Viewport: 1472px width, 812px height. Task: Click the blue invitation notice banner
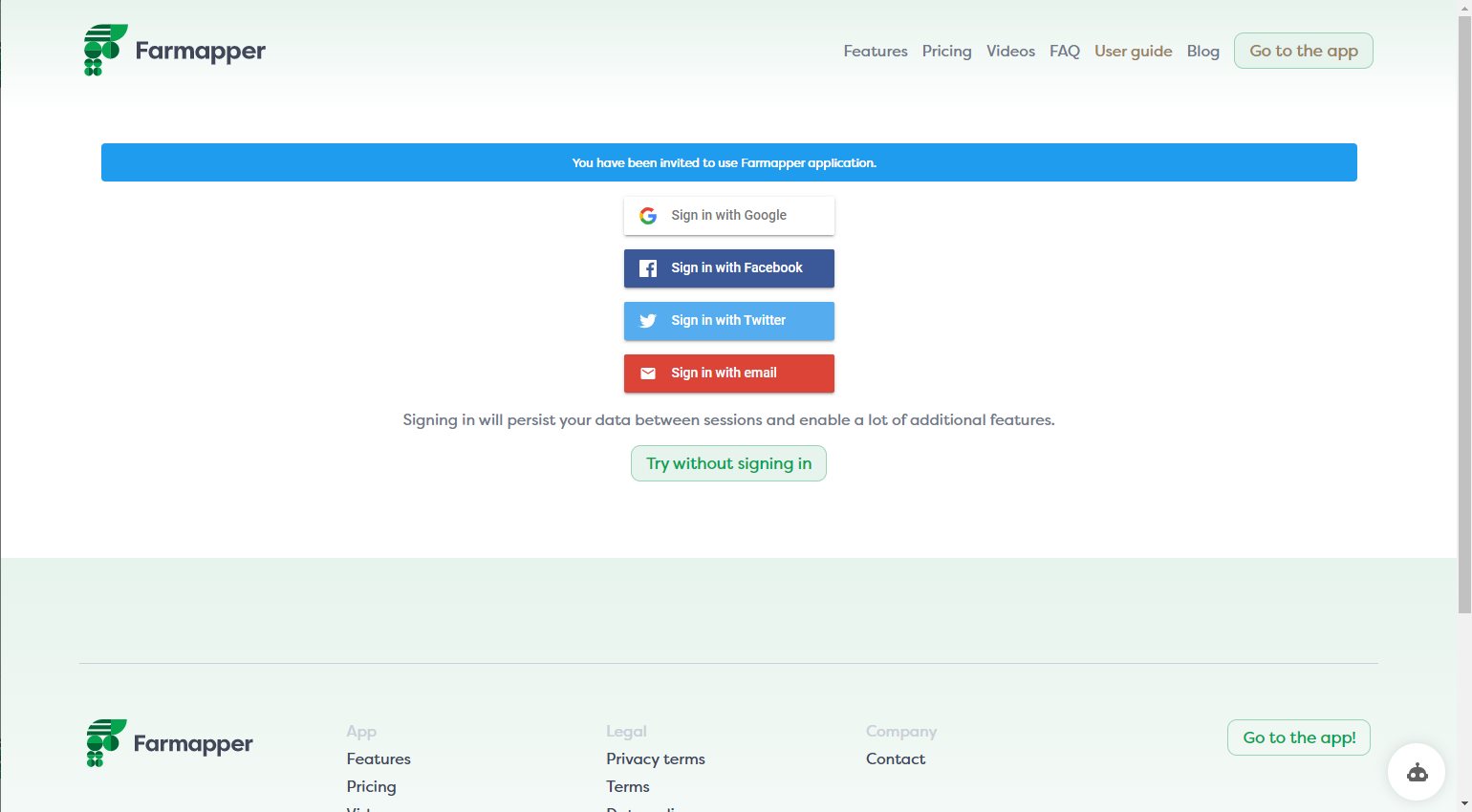click(729, 162)
